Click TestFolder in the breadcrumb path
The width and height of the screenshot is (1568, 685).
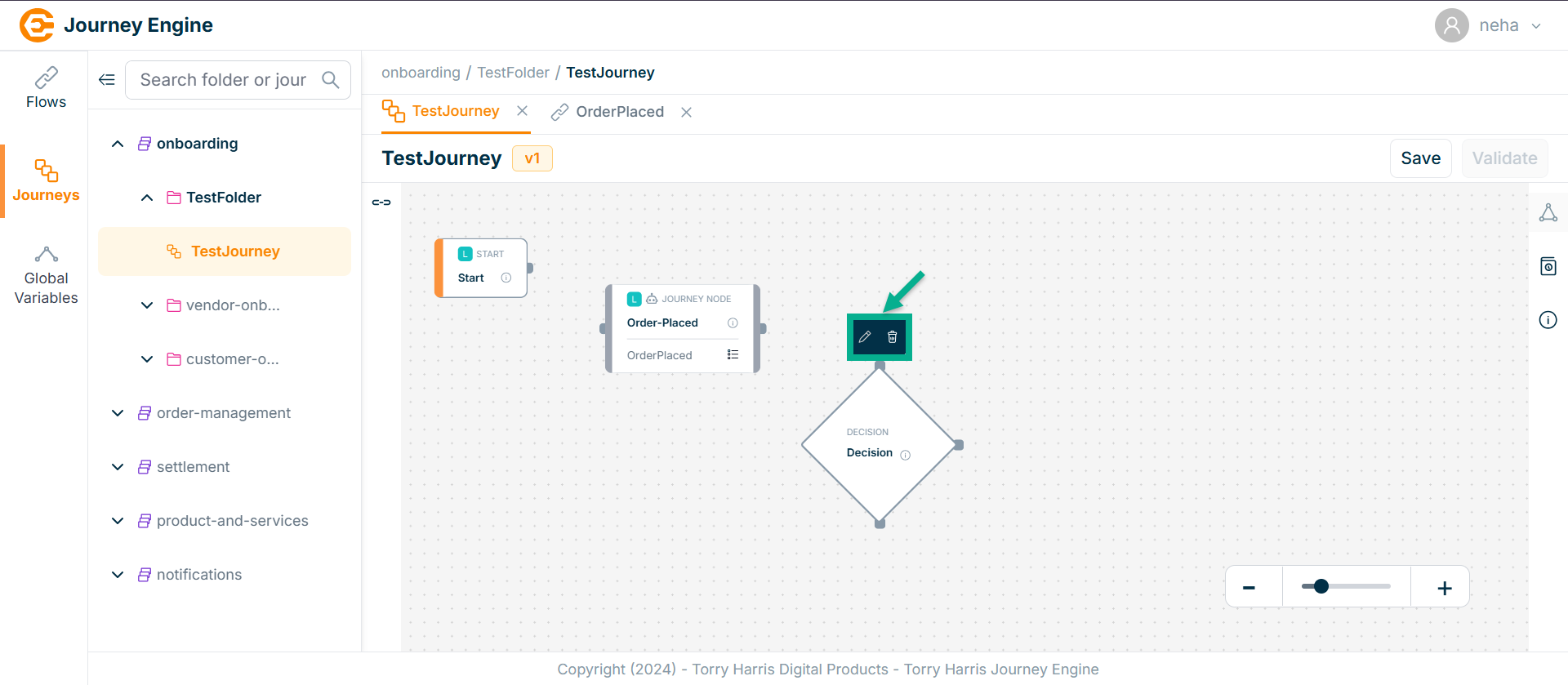pyautogui.click(x=513, y=73)
